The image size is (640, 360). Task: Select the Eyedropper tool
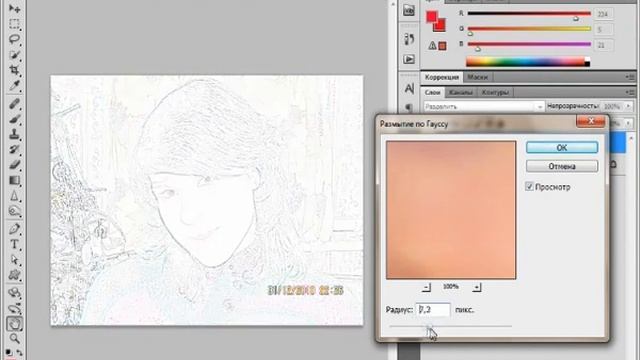(14, 86)
